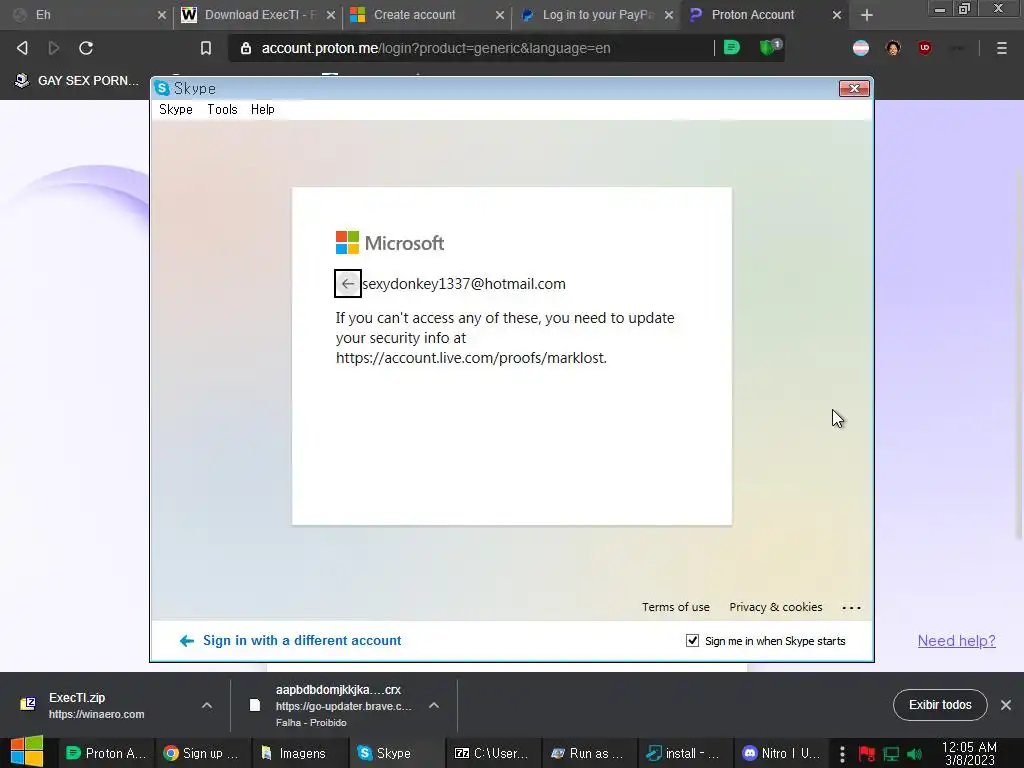
Task: Switch to Discord Nitro taskbar window
Action: [782, 753]
